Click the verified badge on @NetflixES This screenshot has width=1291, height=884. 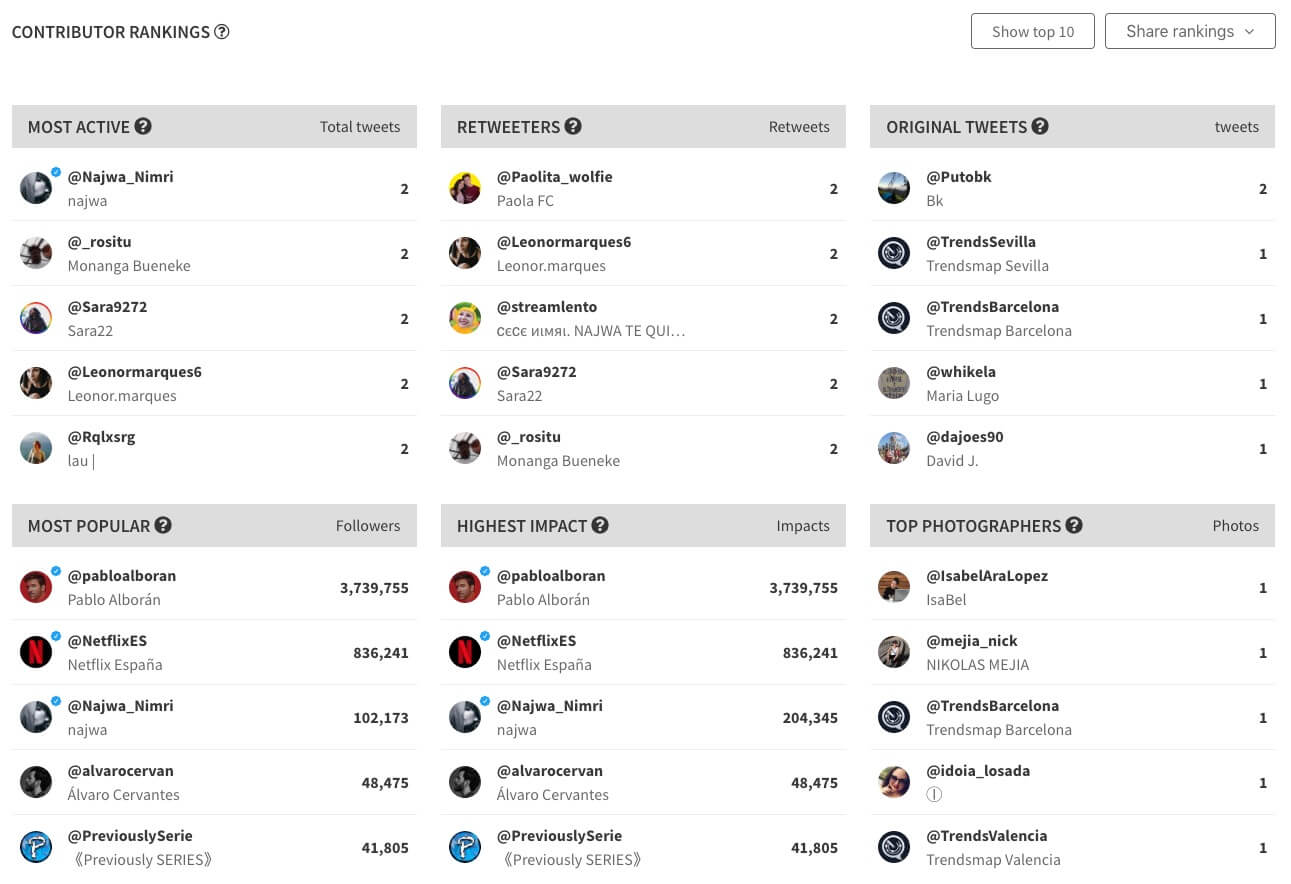pos(54,636)
